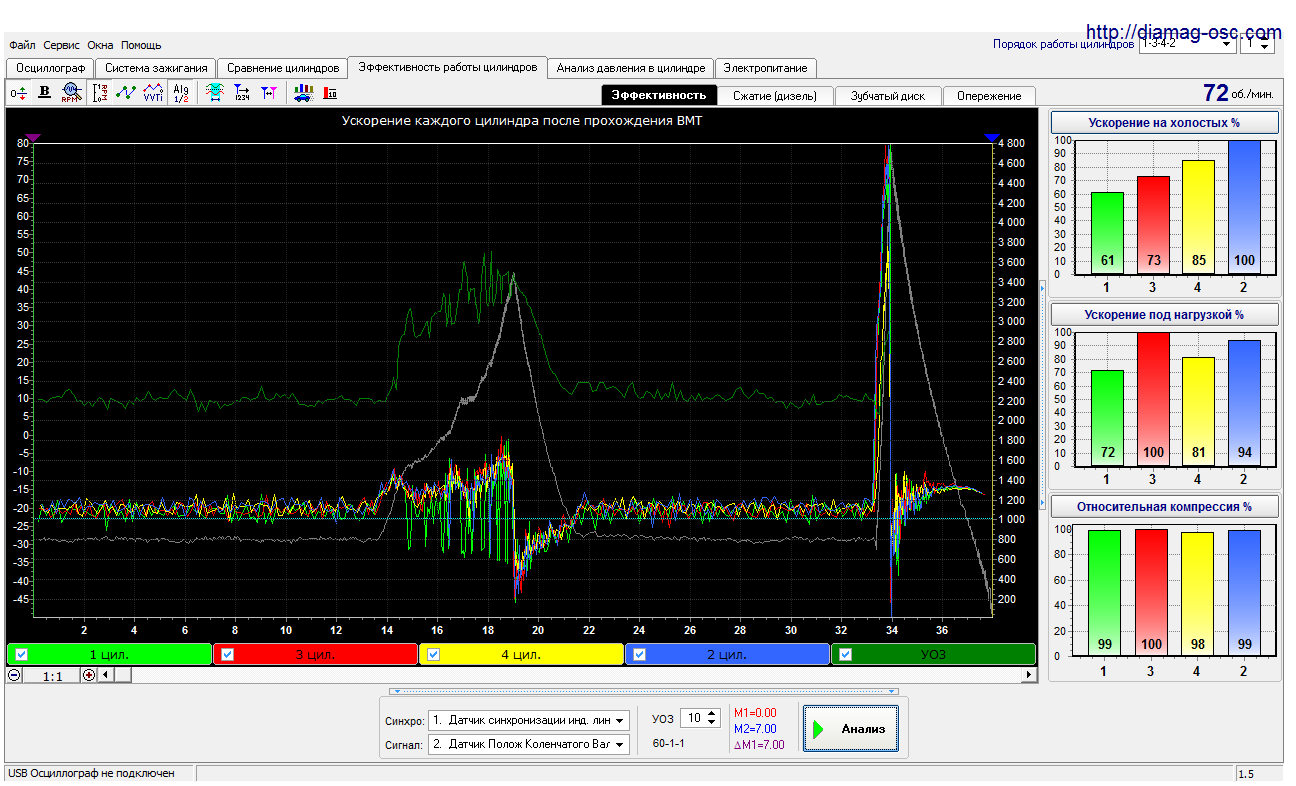
Task: Open the Файл menu
Action: [22, 45]
